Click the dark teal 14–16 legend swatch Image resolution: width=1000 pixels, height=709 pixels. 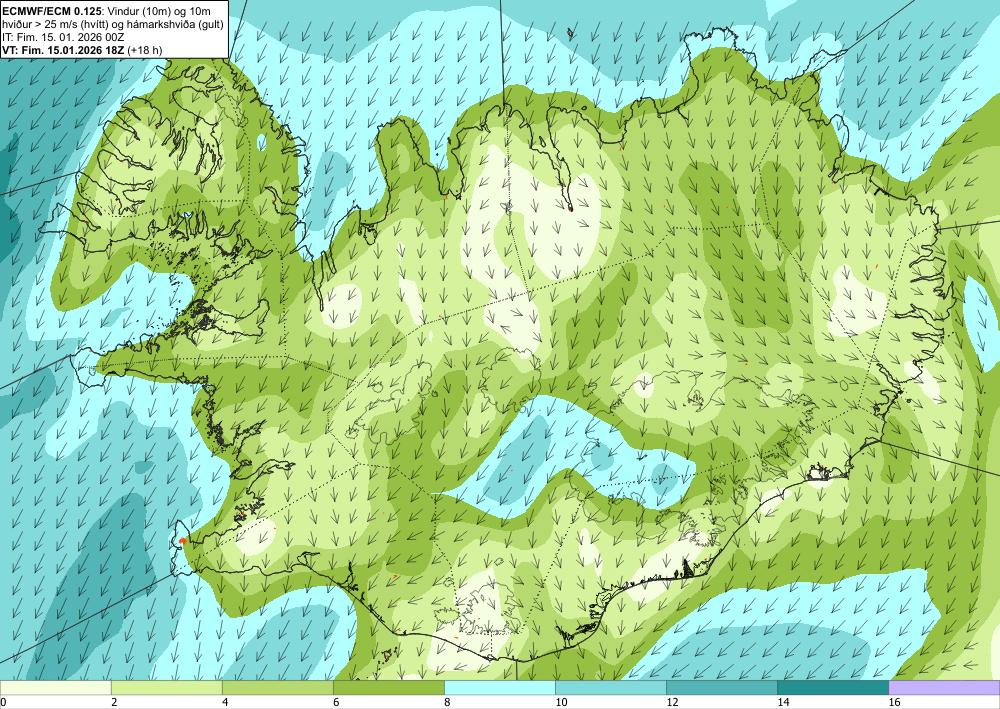[833, 687]
